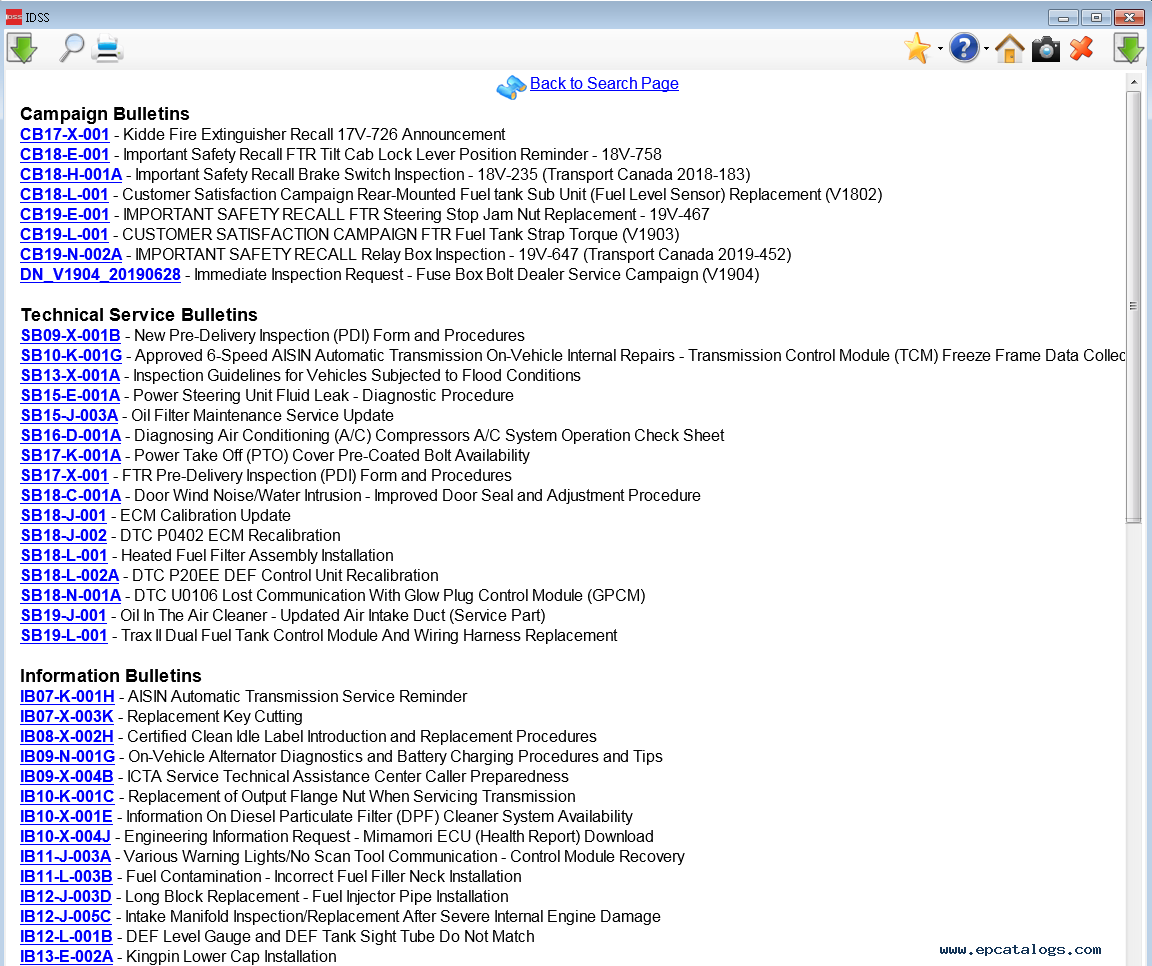Open SB17-X-001 FTR PDI form bulletin
This screenshot has height=966, width=1152.
tap(64, 475)
